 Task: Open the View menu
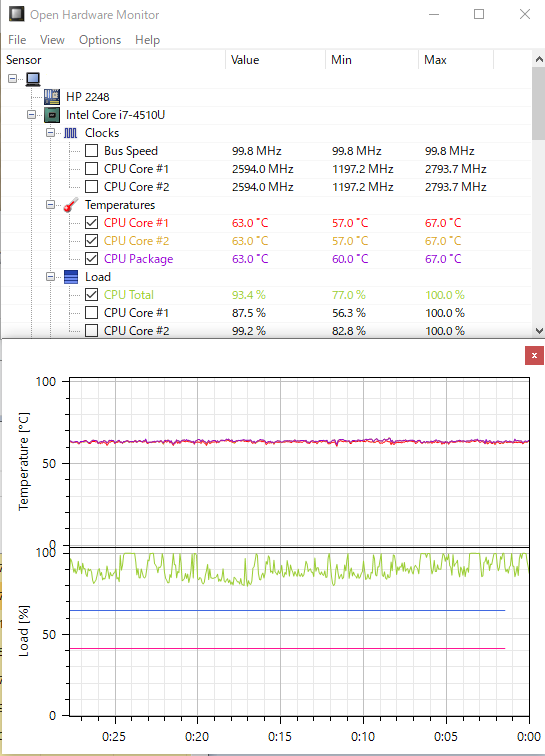[52, 40]
